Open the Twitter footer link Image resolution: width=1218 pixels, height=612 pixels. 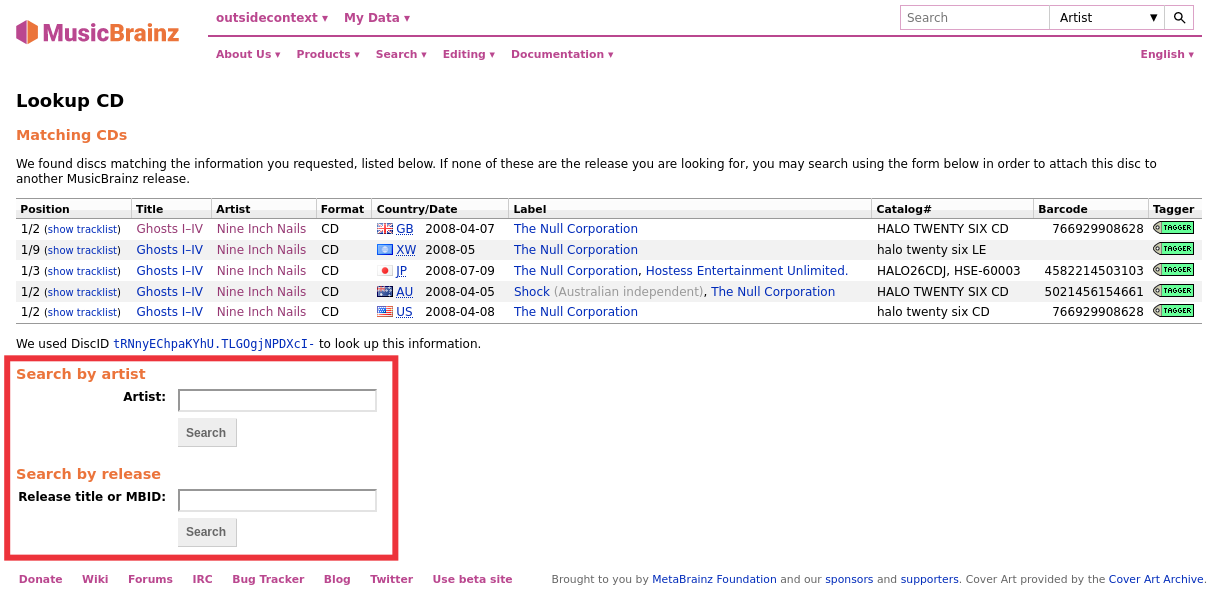click(x=391, y=579)
